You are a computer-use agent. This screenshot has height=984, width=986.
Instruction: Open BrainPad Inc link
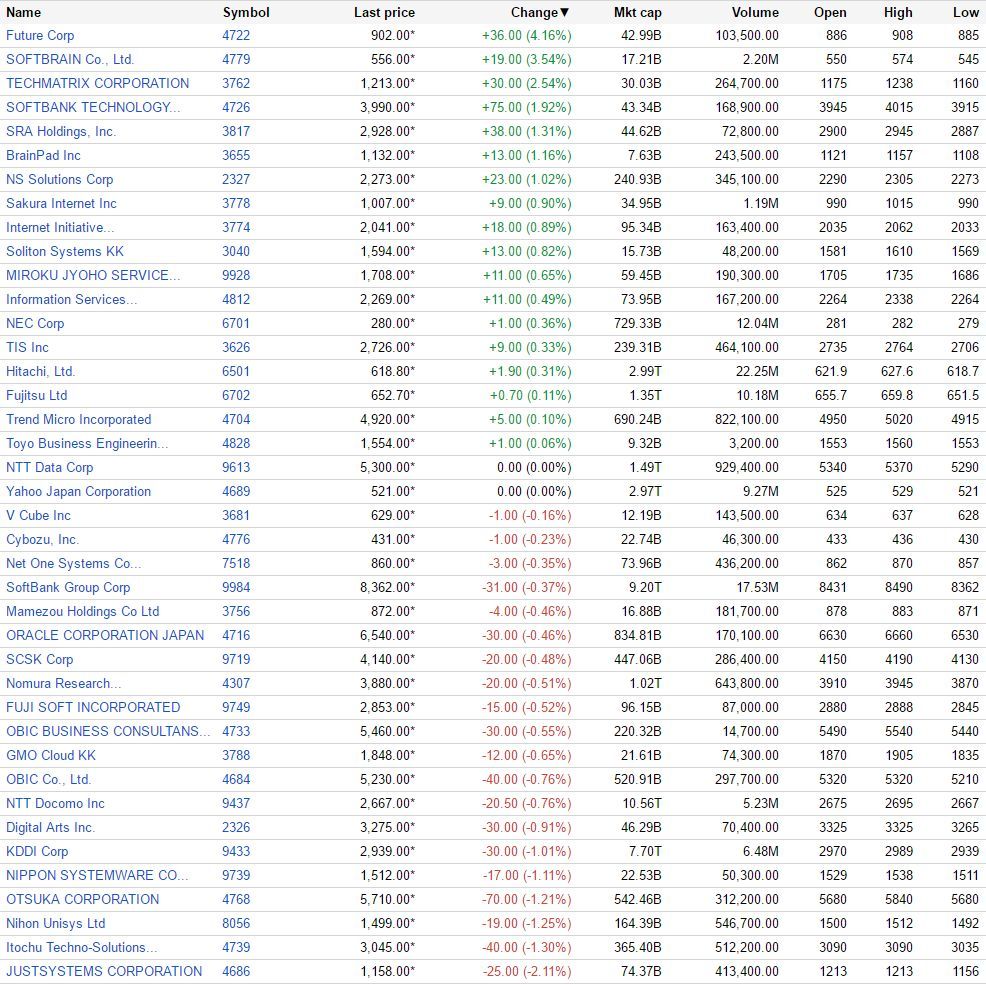tap(43, 155)
